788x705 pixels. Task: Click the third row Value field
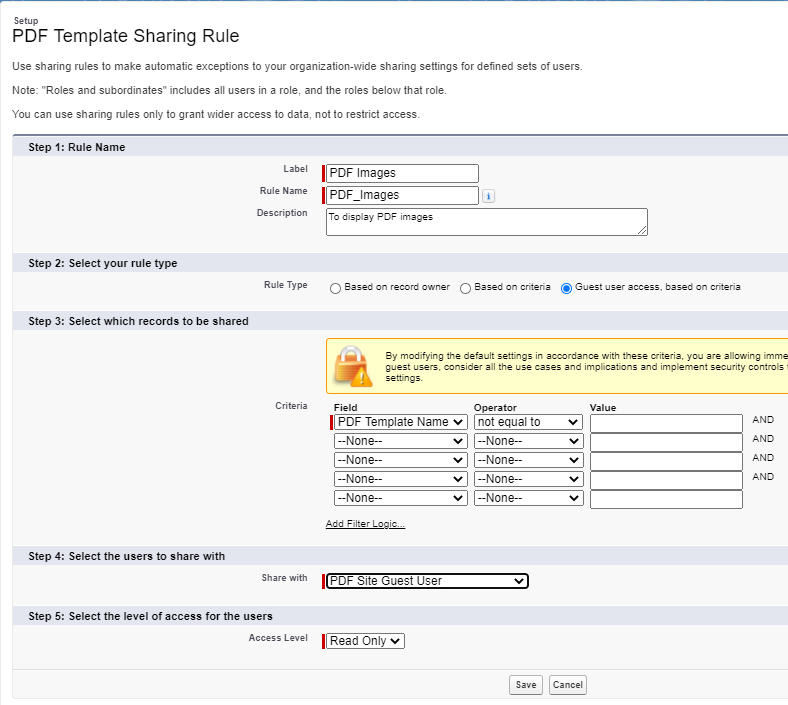pos(666,461)
